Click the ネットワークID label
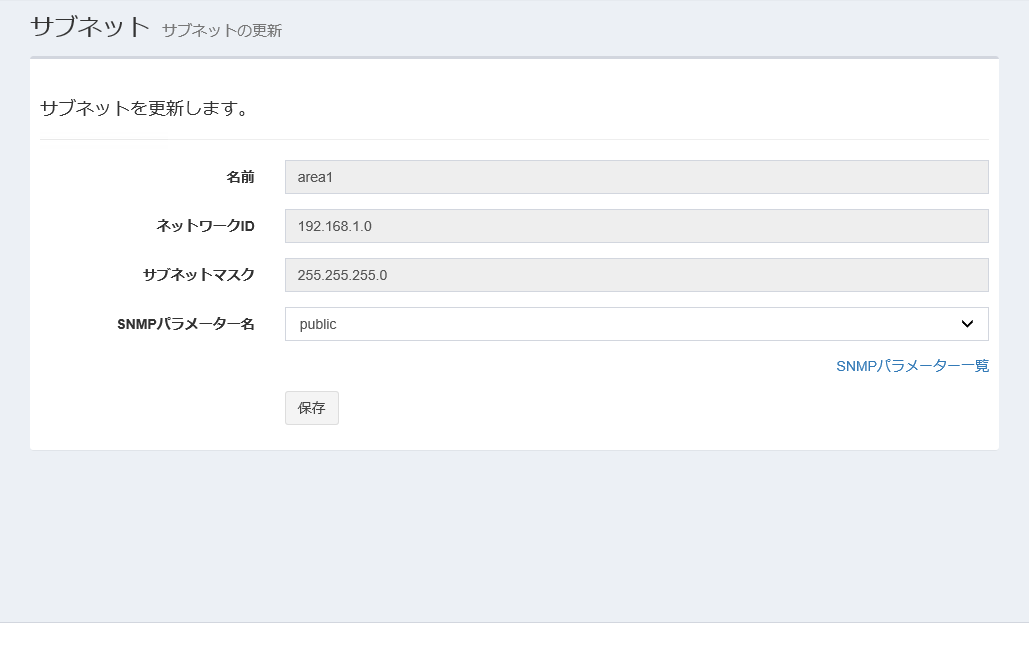The height and width of the screenshot is (653, 1029). (x=206, y=226)
